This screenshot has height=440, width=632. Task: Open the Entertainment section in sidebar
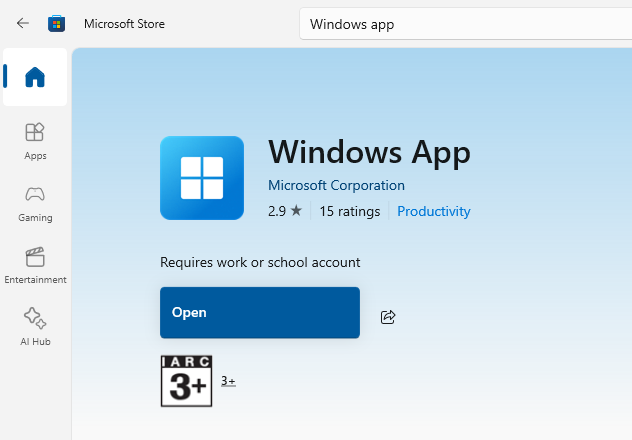coord(35,264)
